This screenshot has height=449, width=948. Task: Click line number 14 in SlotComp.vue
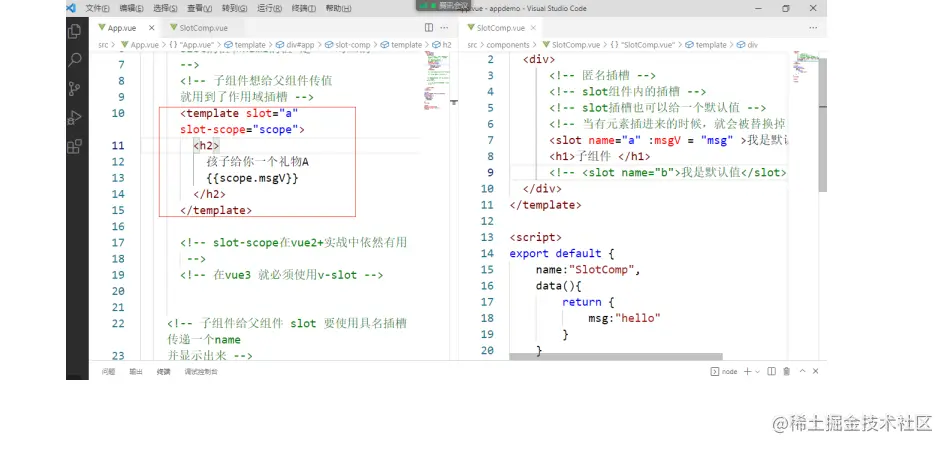tap(487, 253)
